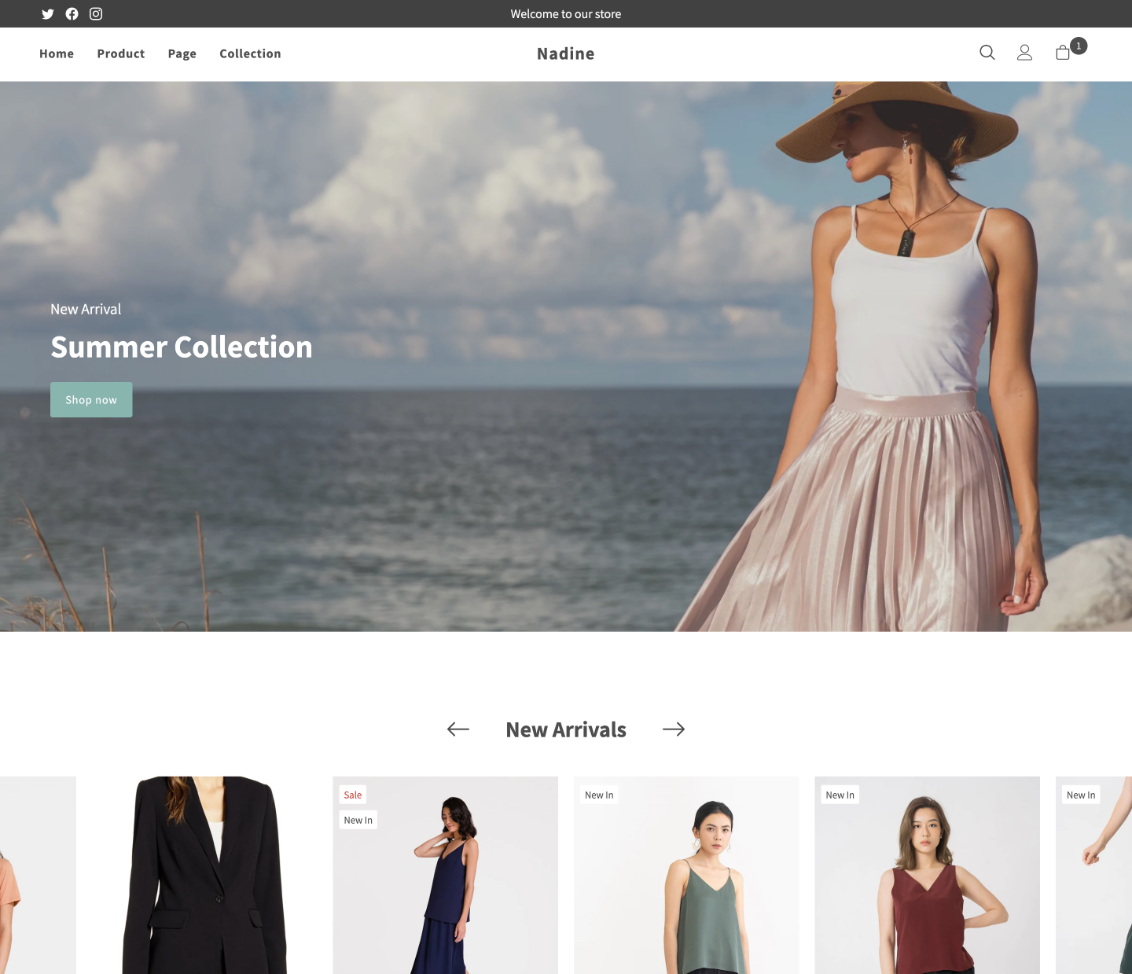
Task: Open the Page menu
Action: click(x=182, y=54)
